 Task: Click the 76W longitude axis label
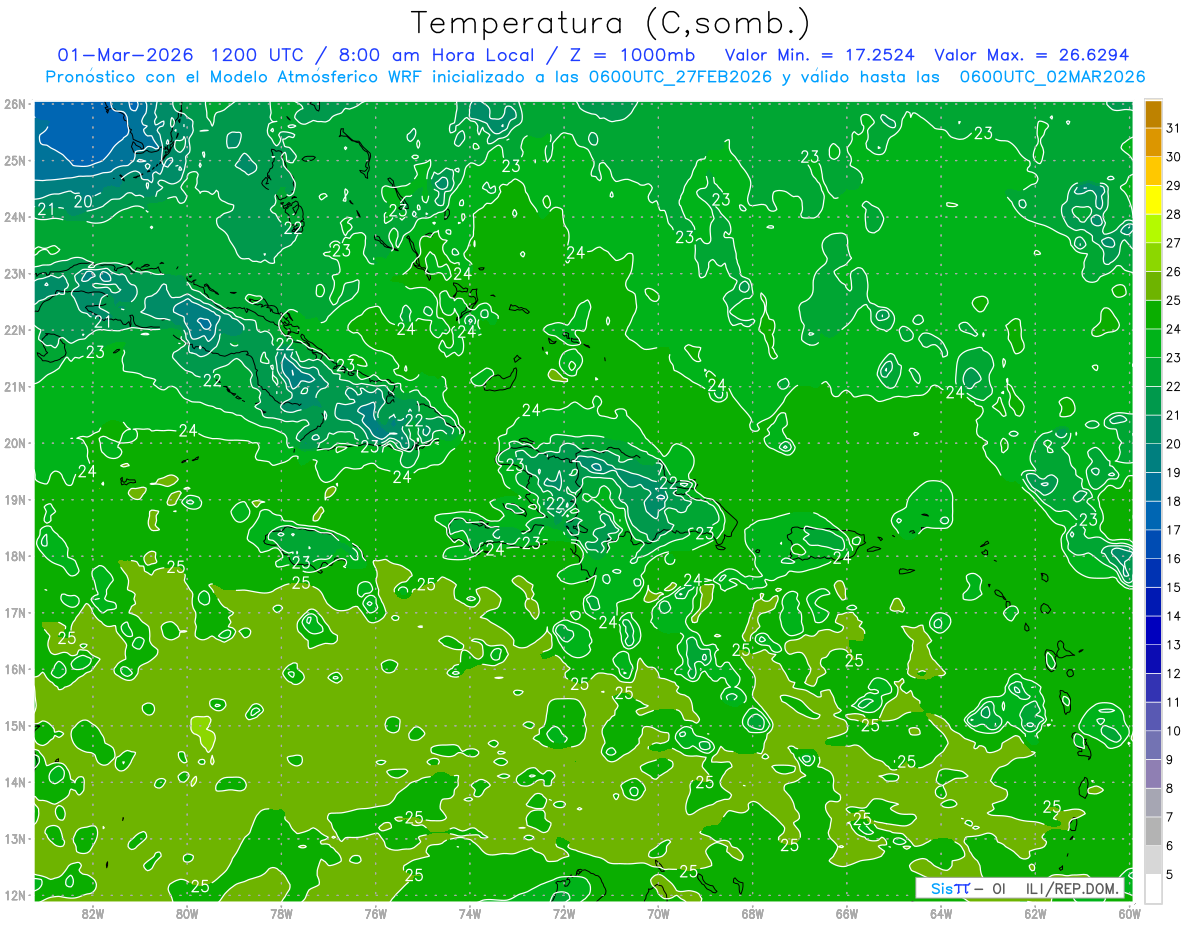375,912
